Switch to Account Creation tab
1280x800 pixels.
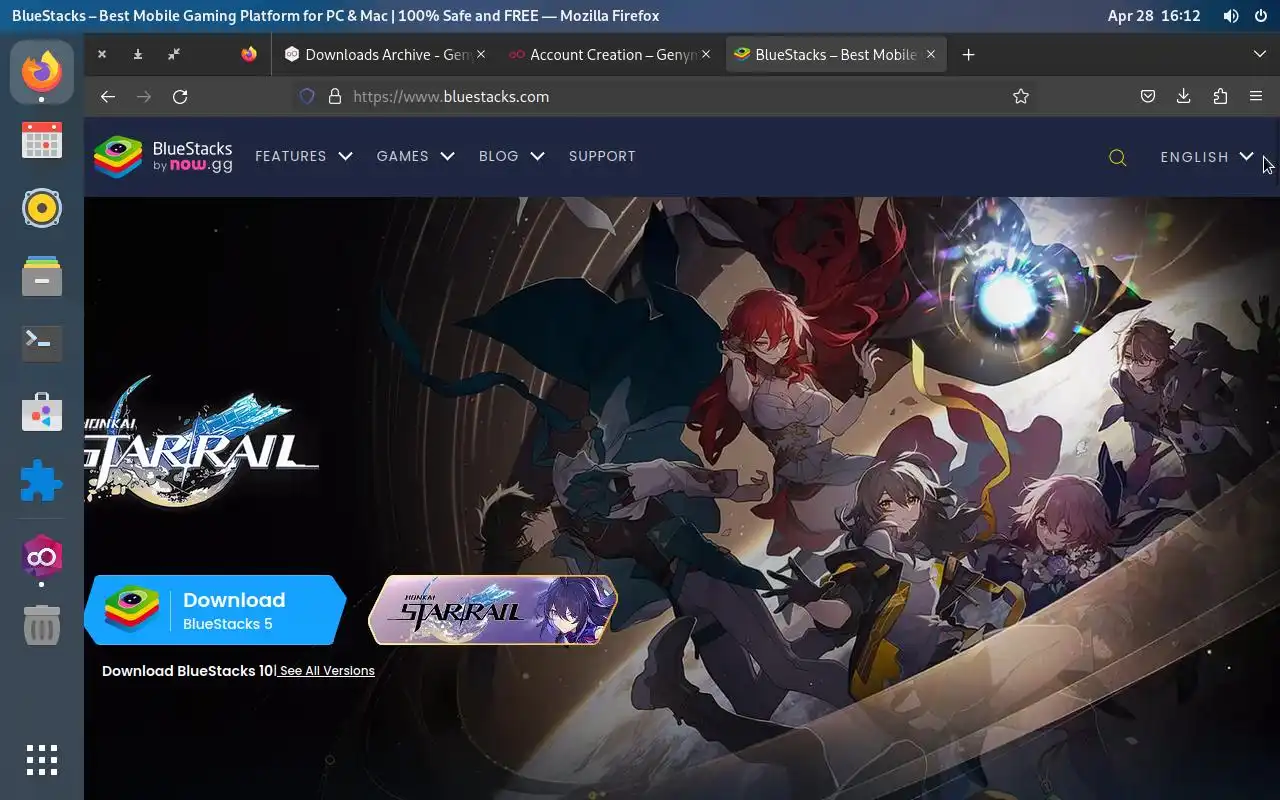610,55
